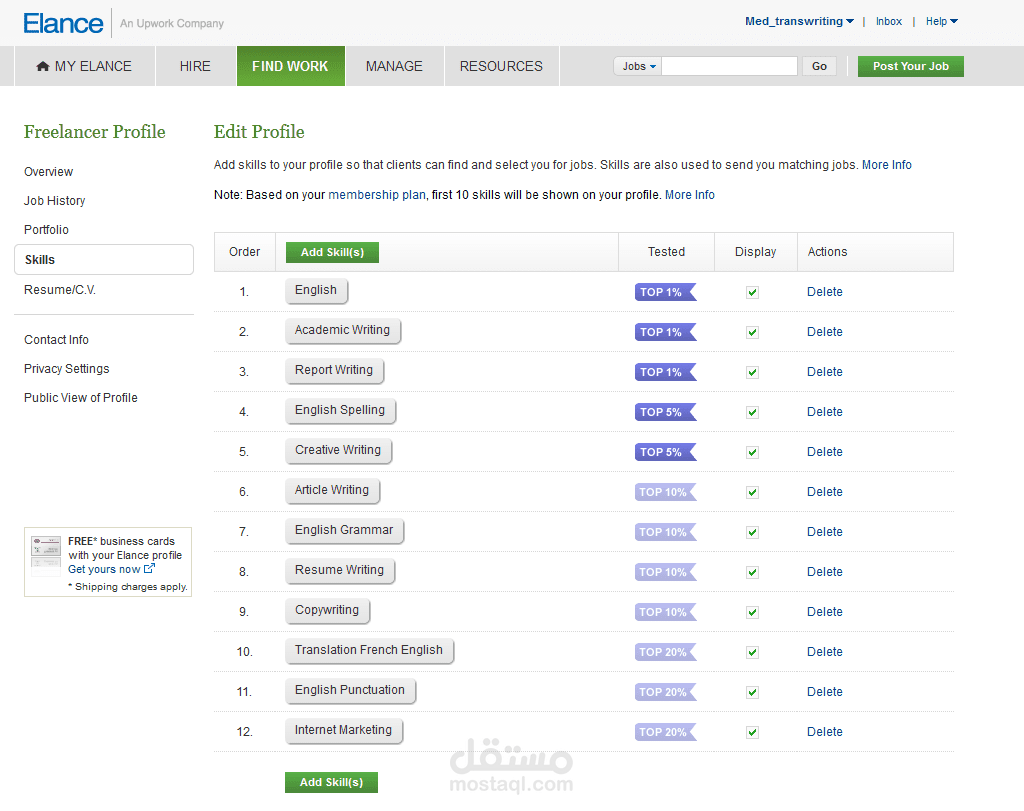Go to Overview in Freelancer Profile
Viewport: 1024px width, 811px height.
point(48,172)
